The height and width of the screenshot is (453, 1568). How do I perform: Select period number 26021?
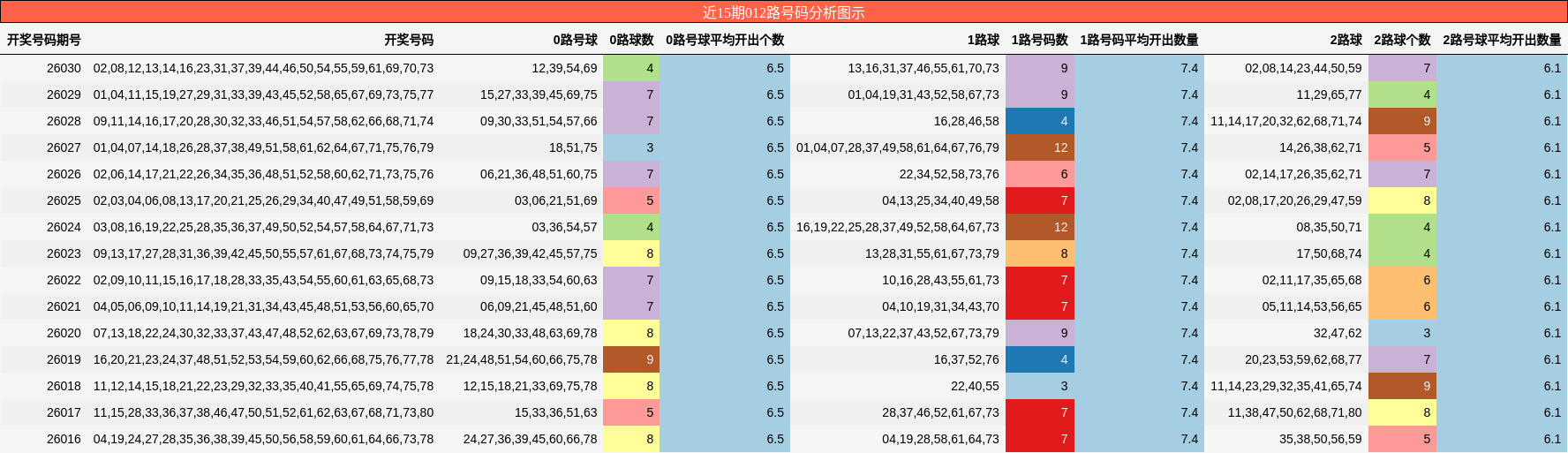pos(64,306)
